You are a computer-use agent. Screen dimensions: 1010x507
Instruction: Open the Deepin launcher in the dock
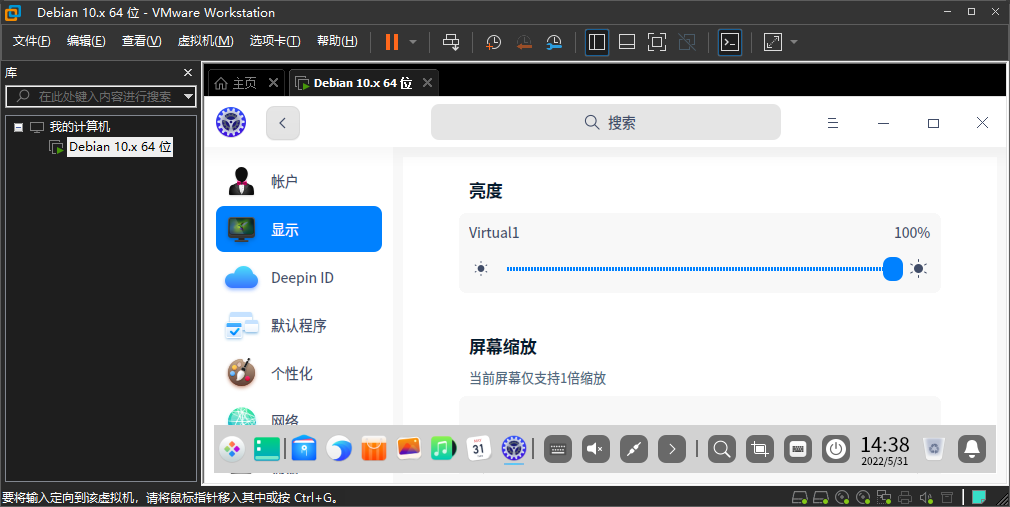coord(232,448)
